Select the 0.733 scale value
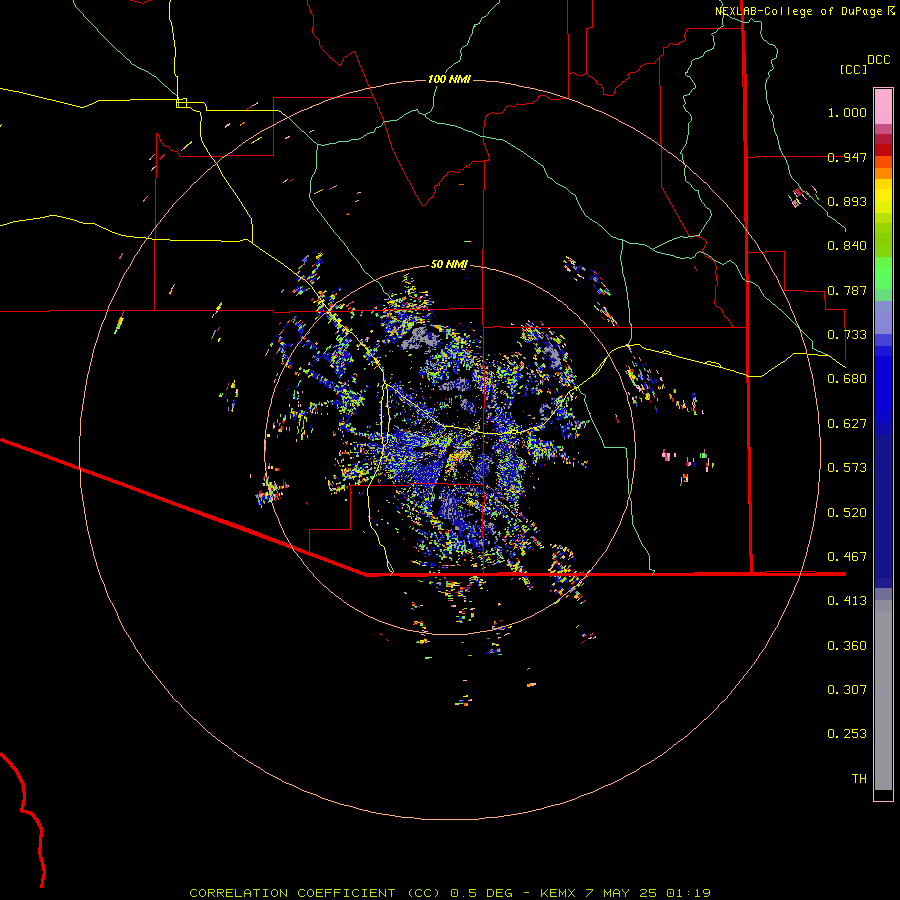The height and width of the screenshot is (900, 900). [847, 335]
